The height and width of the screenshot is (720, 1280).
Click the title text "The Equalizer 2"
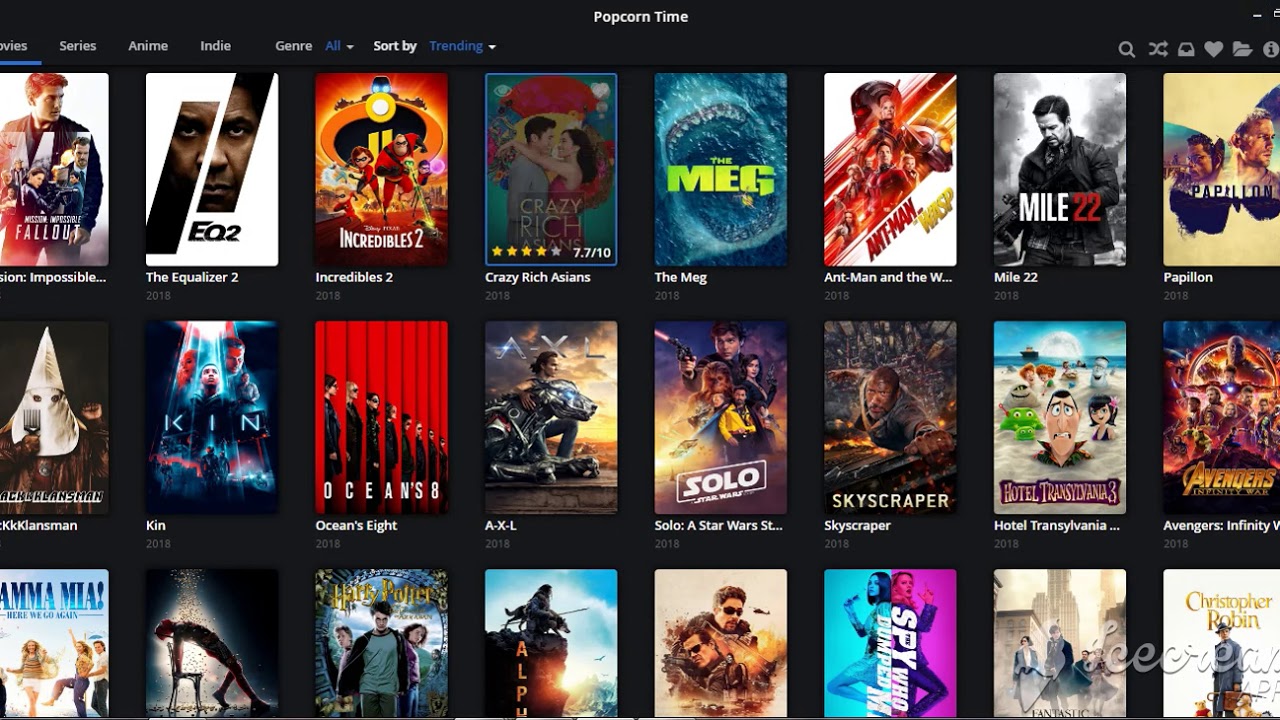pyautogui.click(x=192, y=277)
